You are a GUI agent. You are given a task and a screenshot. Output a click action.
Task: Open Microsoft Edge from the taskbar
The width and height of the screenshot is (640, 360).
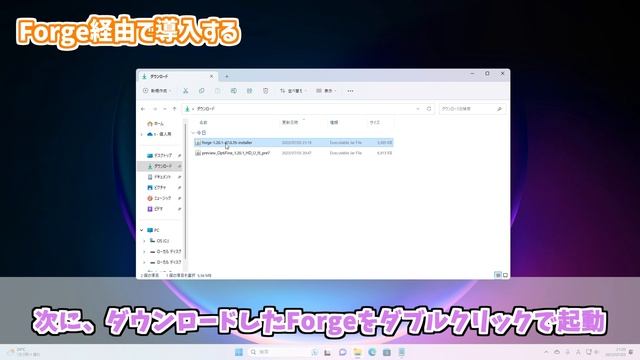tap(372, 352)
